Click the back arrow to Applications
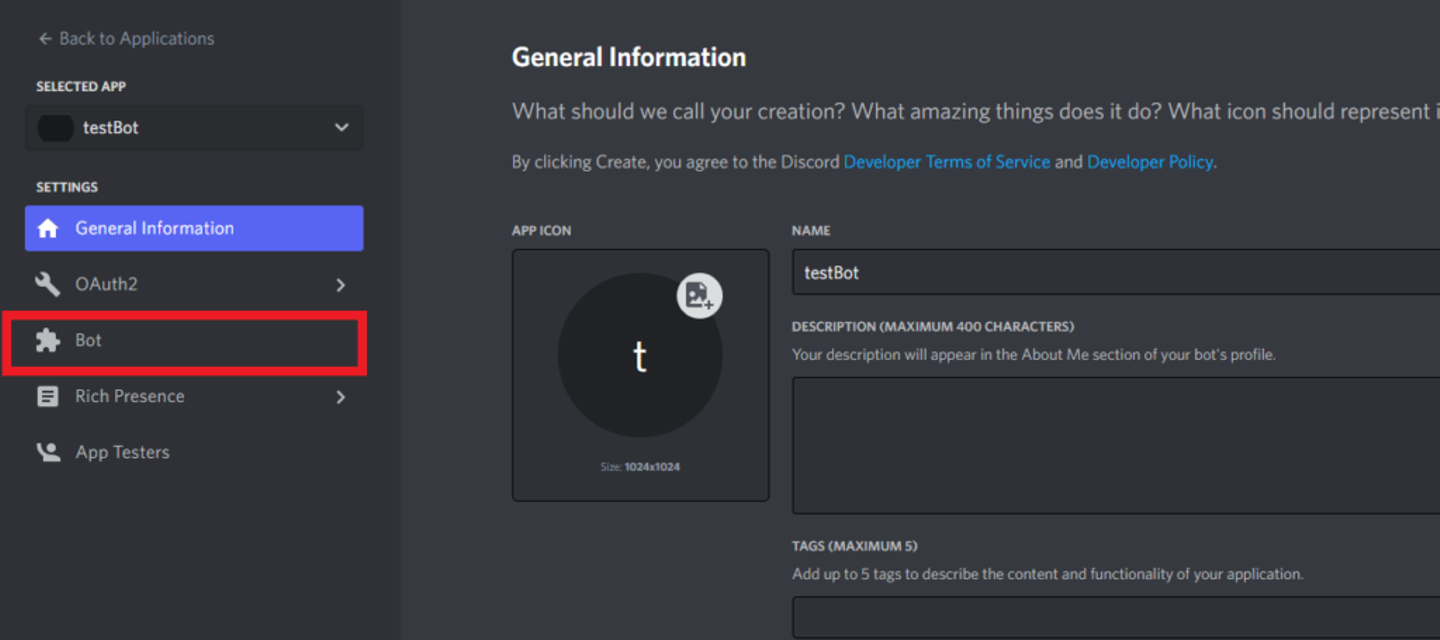The image size is (1440, 640). (45, 39)
